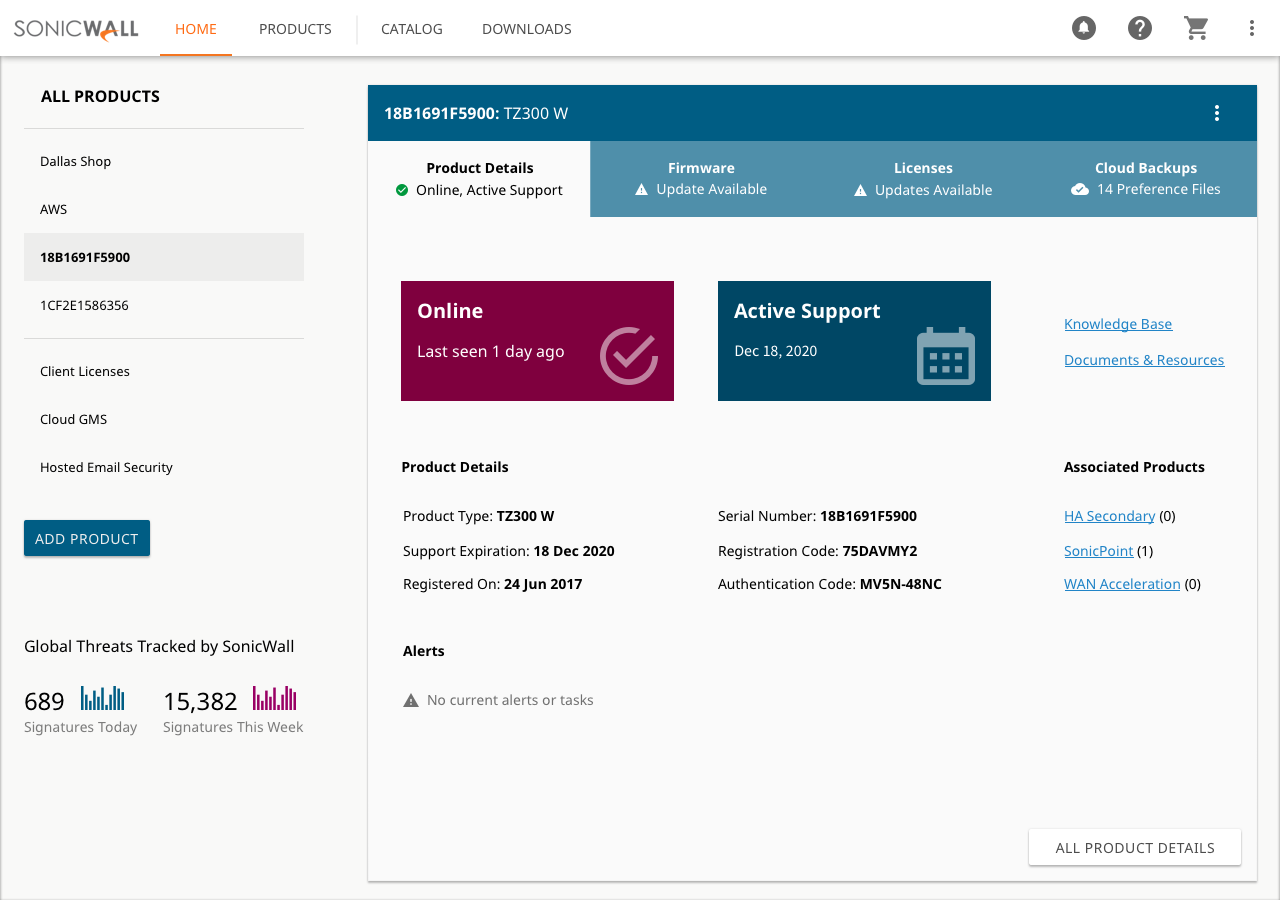The width and height of the screenshot is (1280, 900).
Task: Click the serial number value 18B1691F5900
Action: click(x=868, y=516)
